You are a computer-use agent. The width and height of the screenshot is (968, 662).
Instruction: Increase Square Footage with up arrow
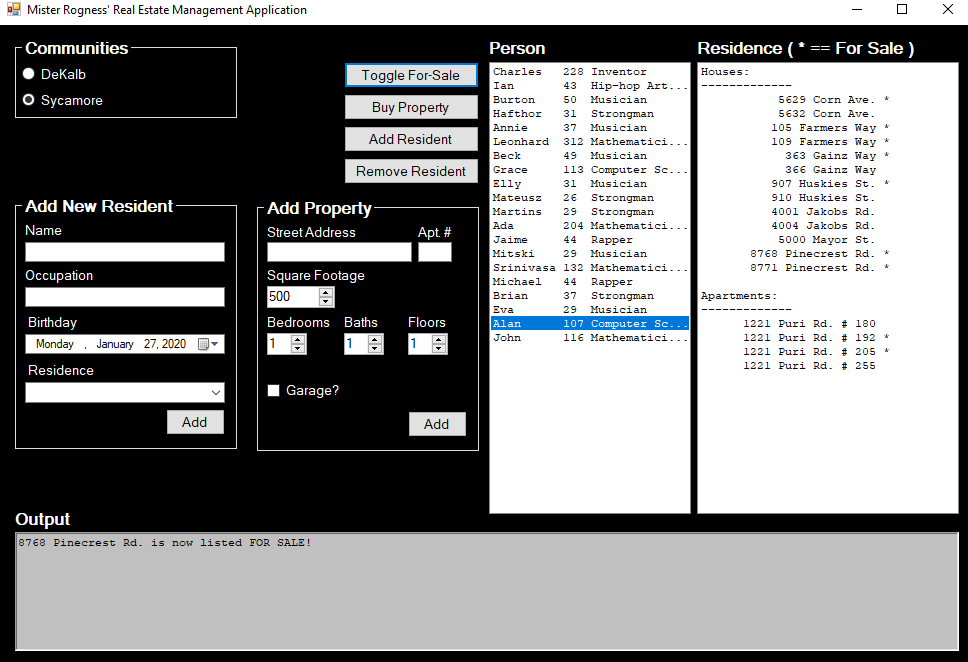326,292
